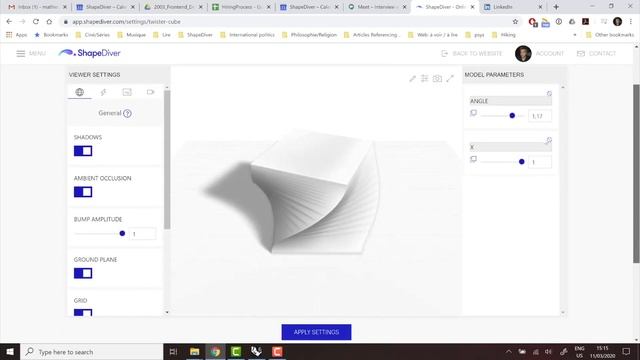The height and width of the screenshot is (360, 640).
Task: Open the Hiking bookmarks folder
Action: click(504, 35)
